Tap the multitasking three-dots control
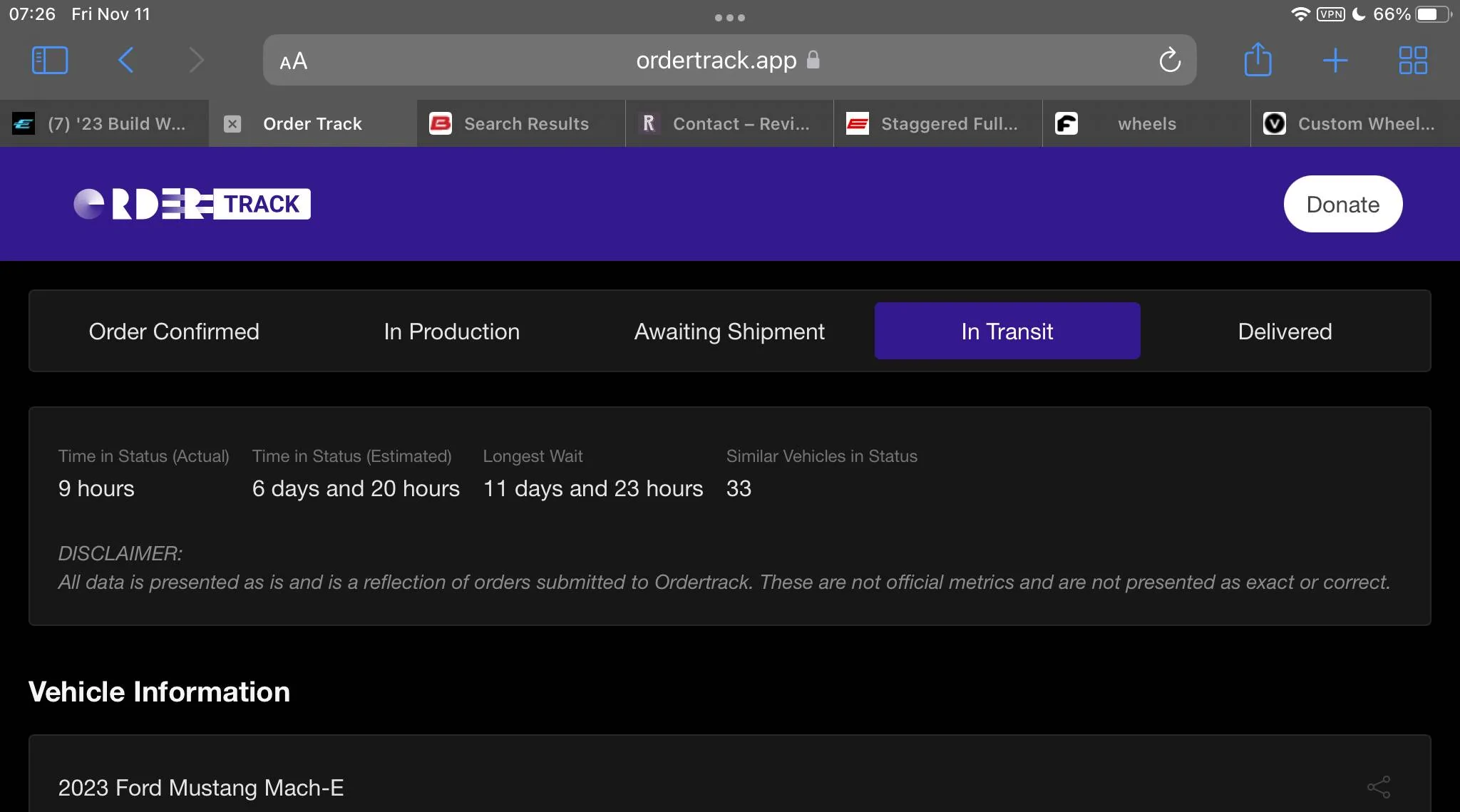This screenshot has width=1460, height=812. coord(730,18)
